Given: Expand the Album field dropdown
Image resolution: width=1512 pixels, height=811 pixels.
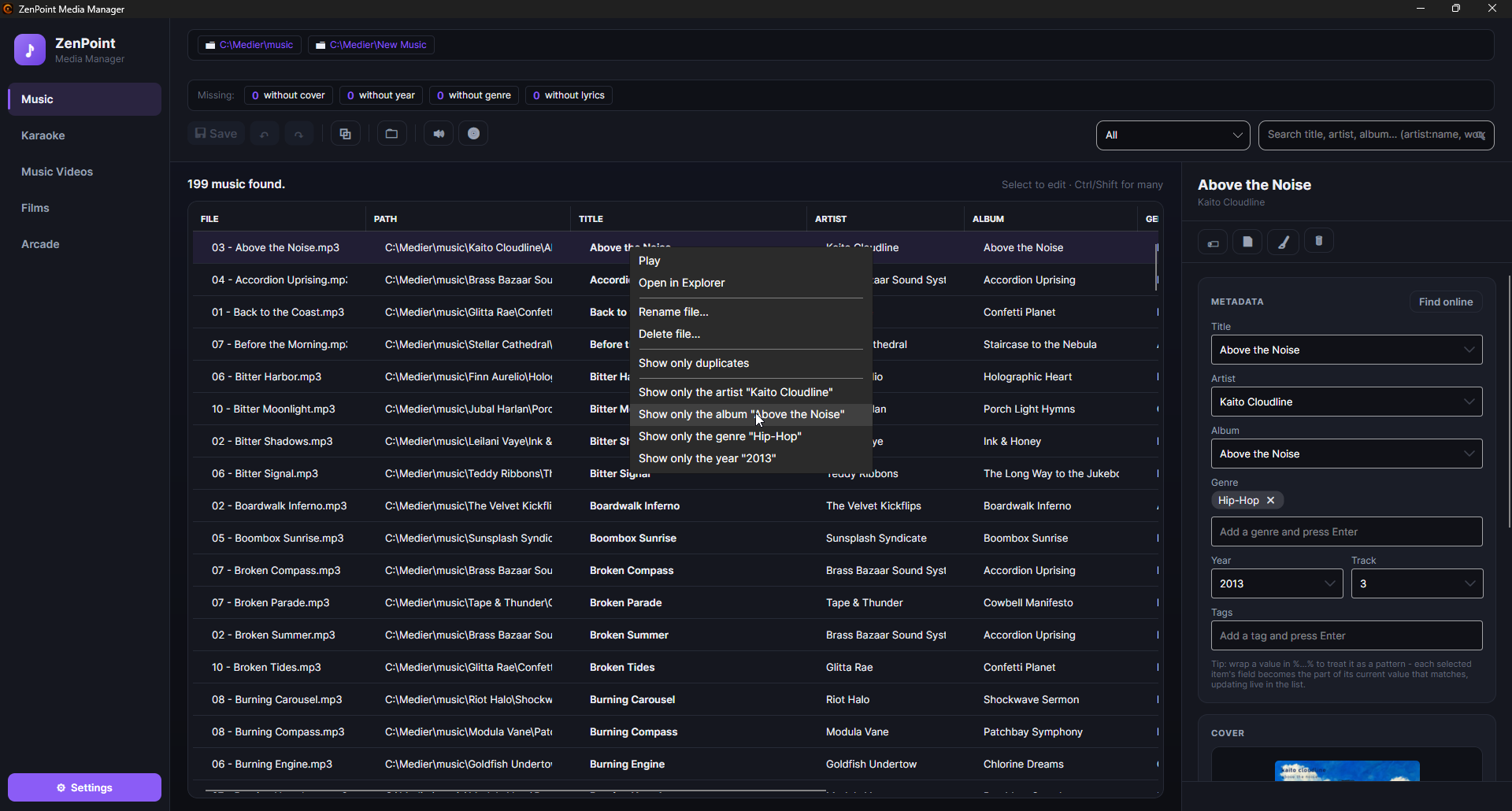Looking at the screenshot, I should coord(1469,454).
